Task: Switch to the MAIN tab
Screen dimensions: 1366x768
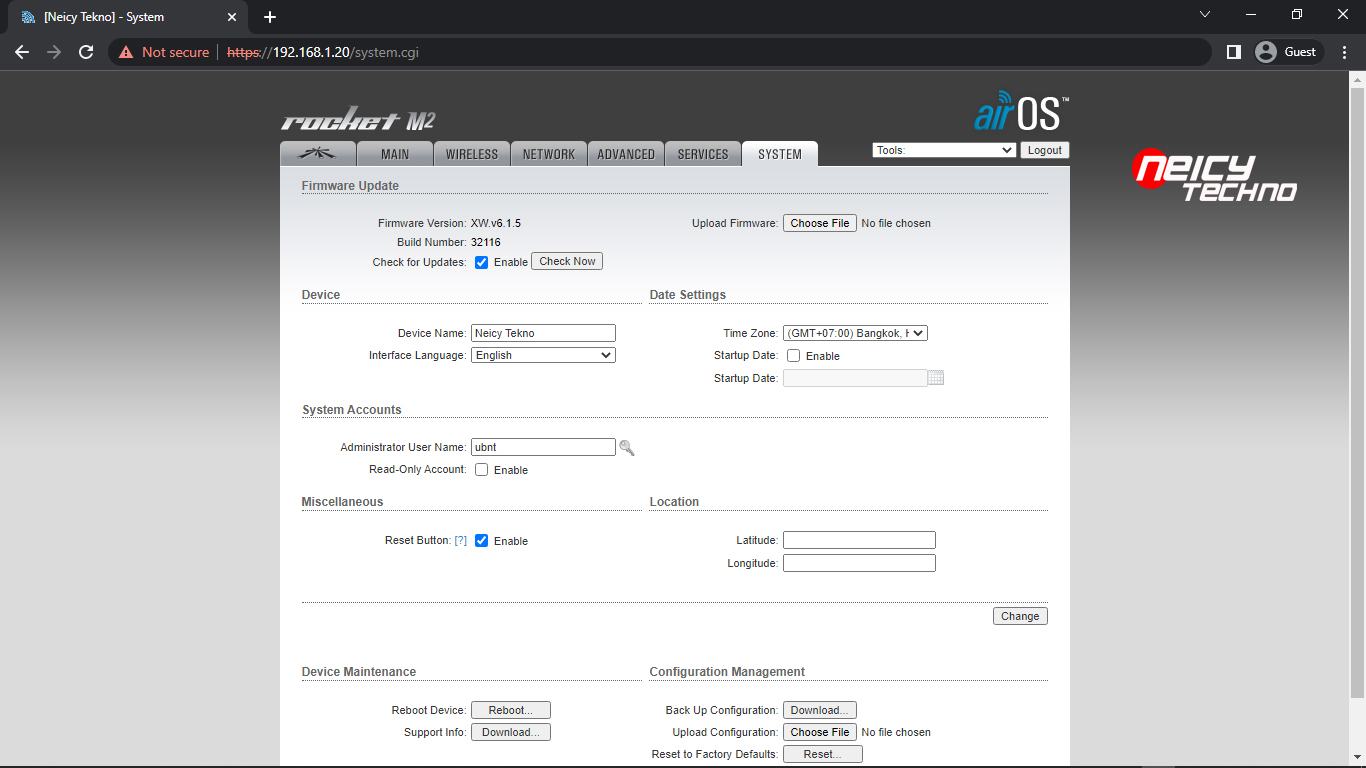Action: pyautogui.click(x=395, y=154)
